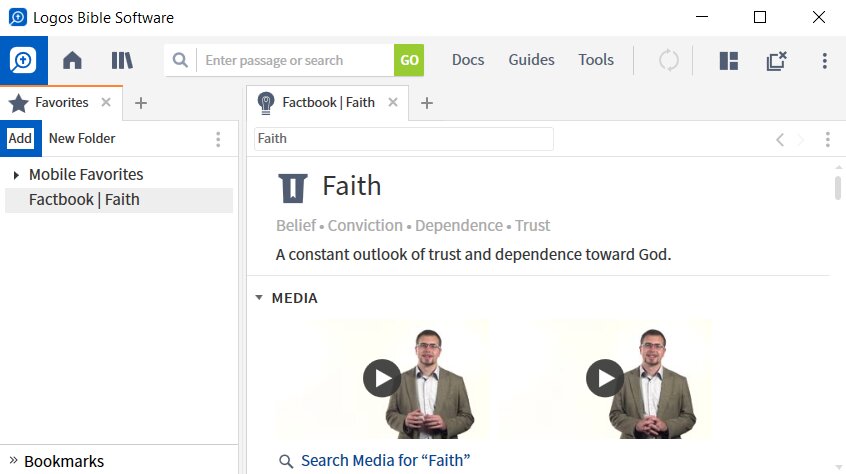
Task: Click the Faith heading text
Action: (352, 186)
